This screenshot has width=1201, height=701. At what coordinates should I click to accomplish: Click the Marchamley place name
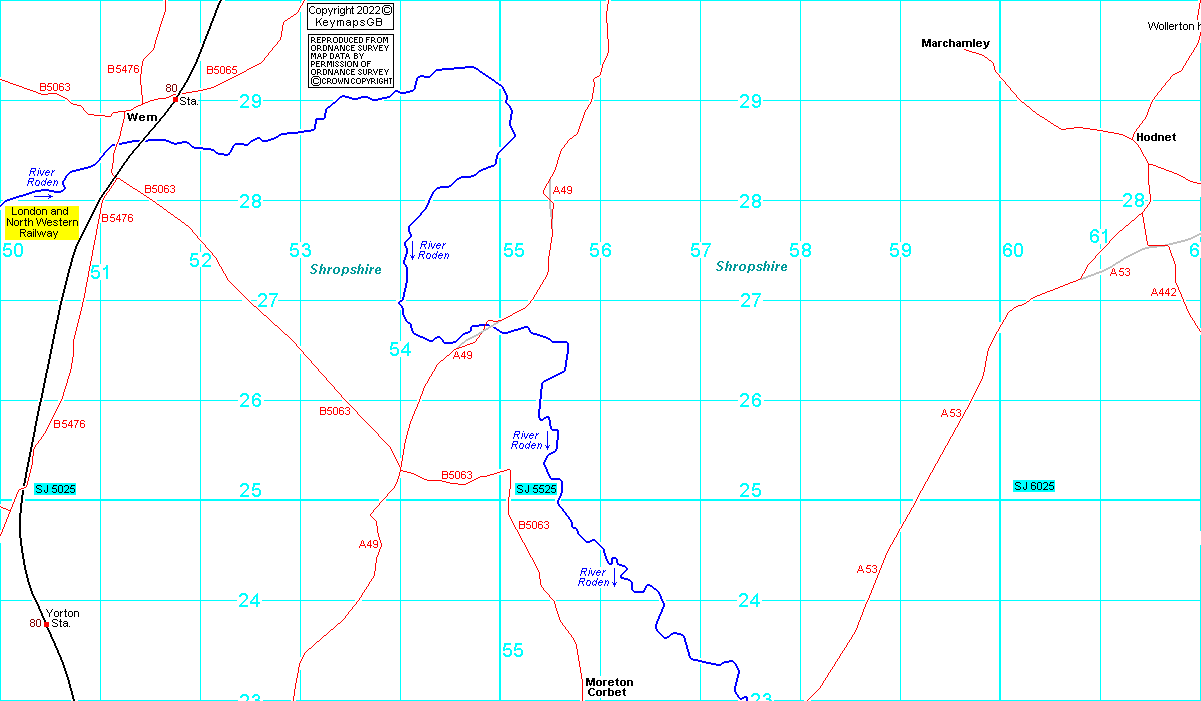point(955,43)
